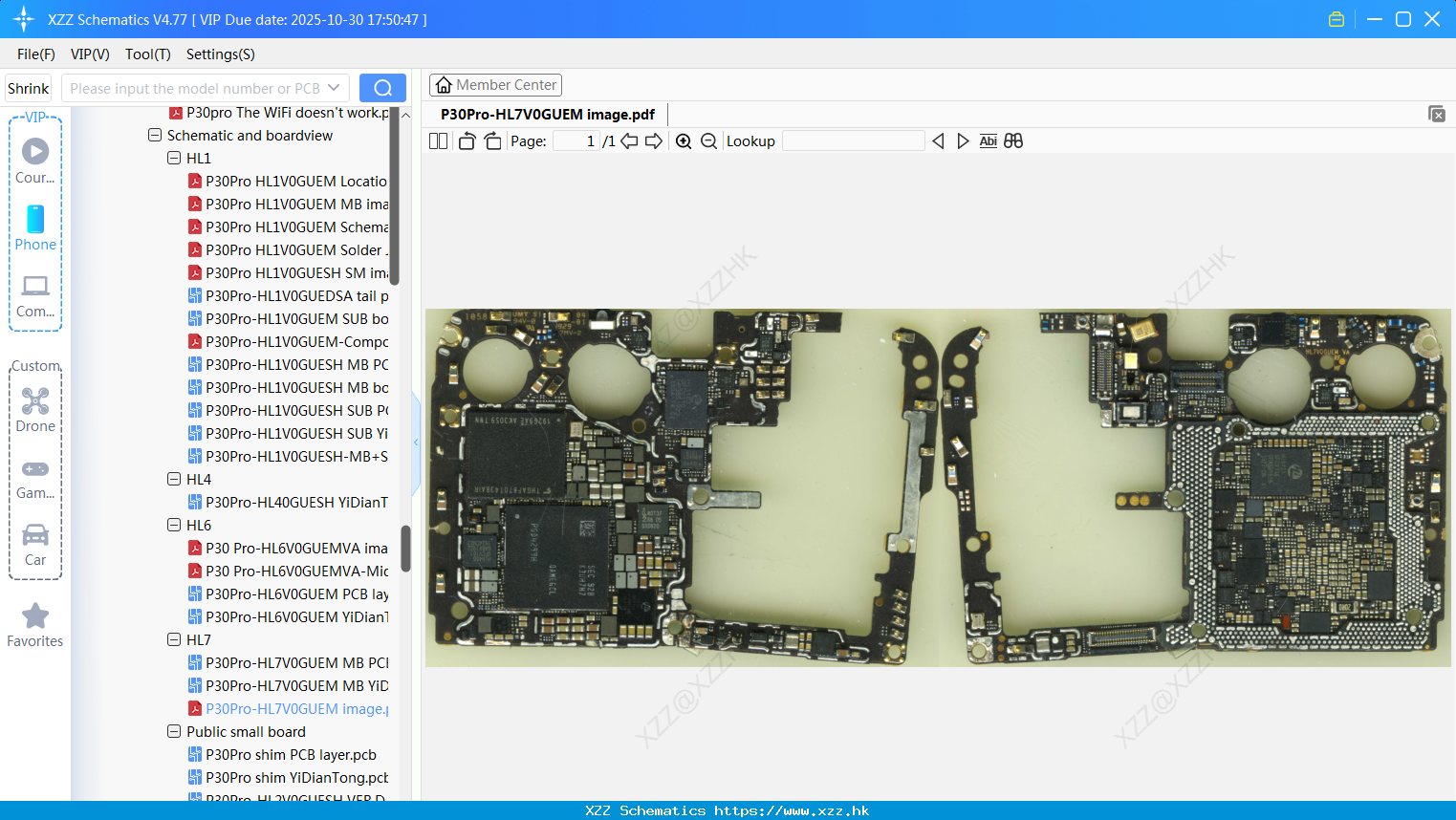Open the xzz.hk website link

click(792, 810)
